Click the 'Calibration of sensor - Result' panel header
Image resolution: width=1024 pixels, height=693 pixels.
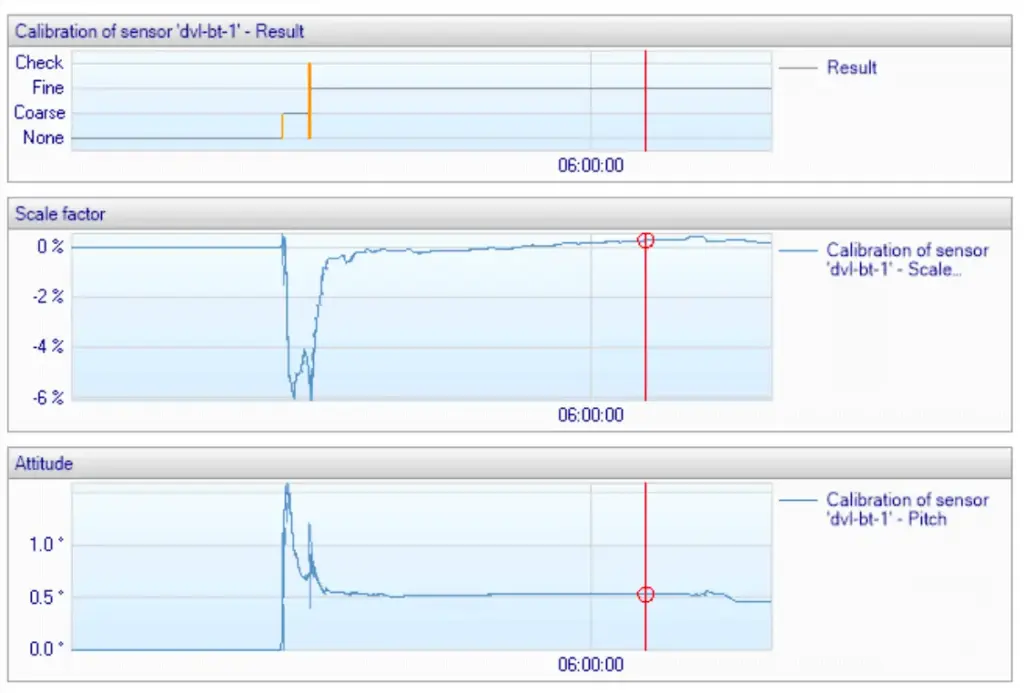(x=160, y=31)
